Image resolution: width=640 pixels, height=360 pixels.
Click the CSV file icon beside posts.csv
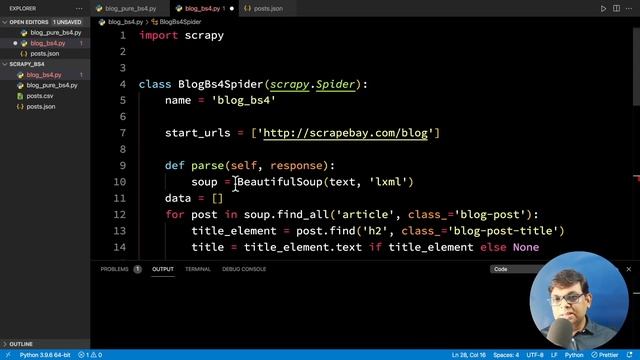tap(20, 96)
